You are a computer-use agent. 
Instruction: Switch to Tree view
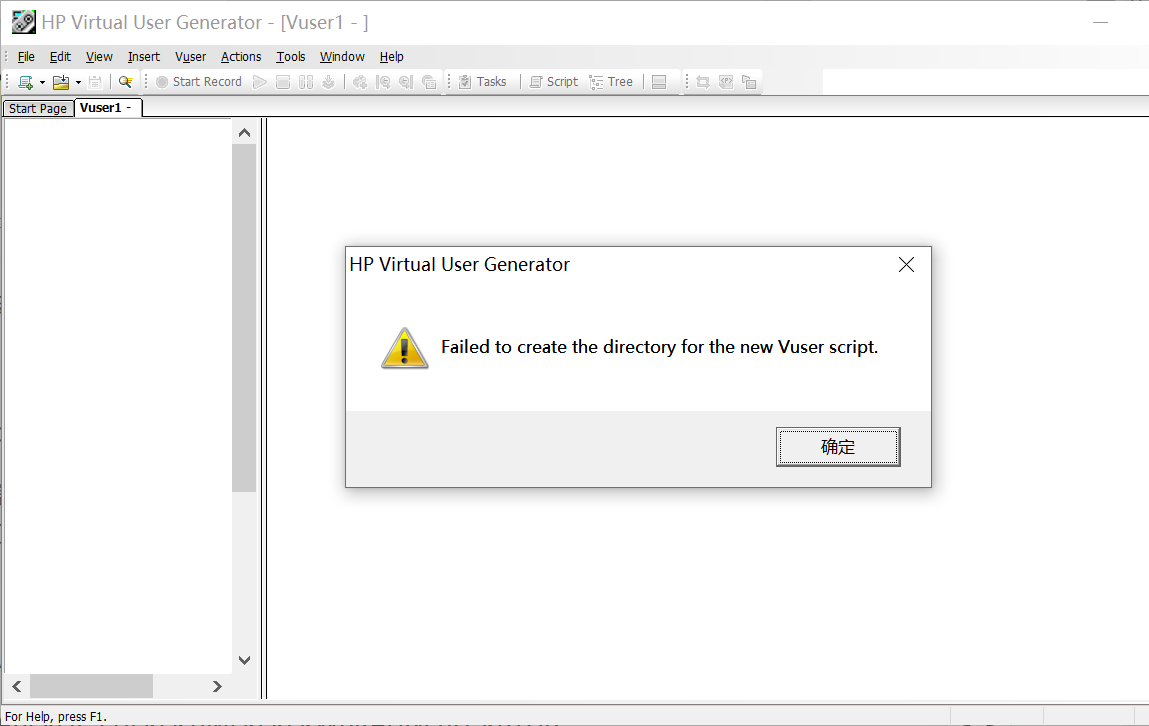tap(611, 82)
